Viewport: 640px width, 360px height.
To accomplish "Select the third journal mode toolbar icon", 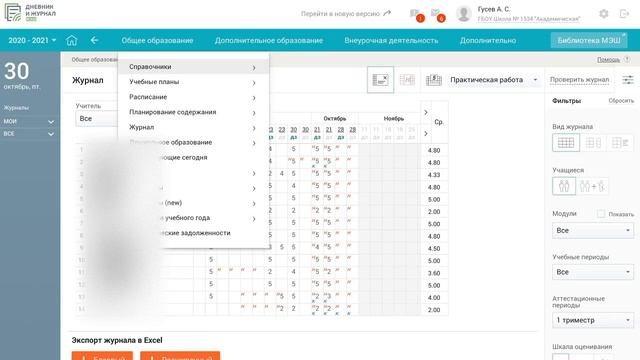I will click(x=433, y=80).
